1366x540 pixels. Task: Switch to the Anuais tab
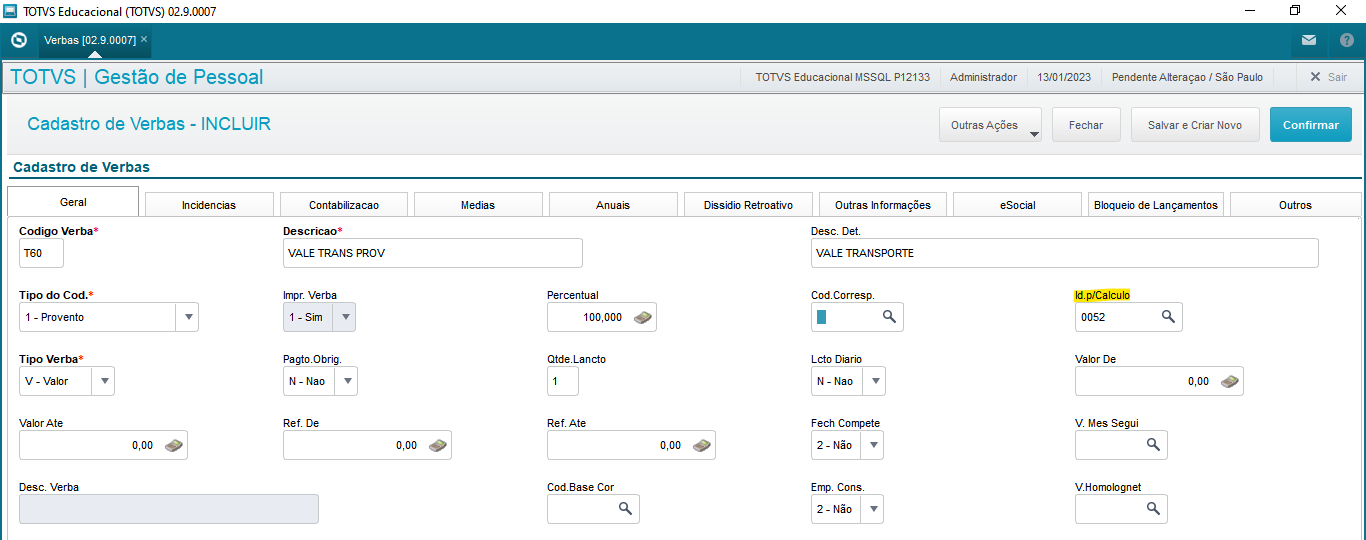pos(613,205)
